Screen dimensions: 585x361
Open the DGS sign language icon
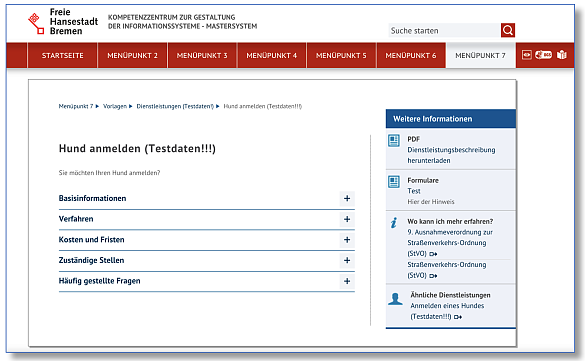543,55
